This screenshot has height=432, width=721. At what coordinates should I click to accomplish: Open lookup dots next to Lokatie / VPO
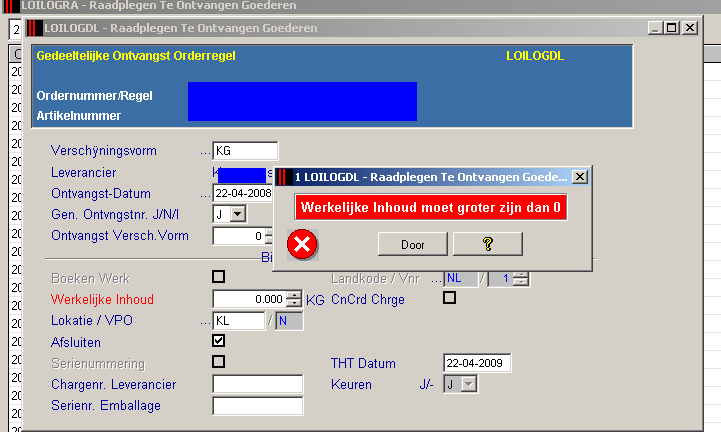tap(206, 322)
